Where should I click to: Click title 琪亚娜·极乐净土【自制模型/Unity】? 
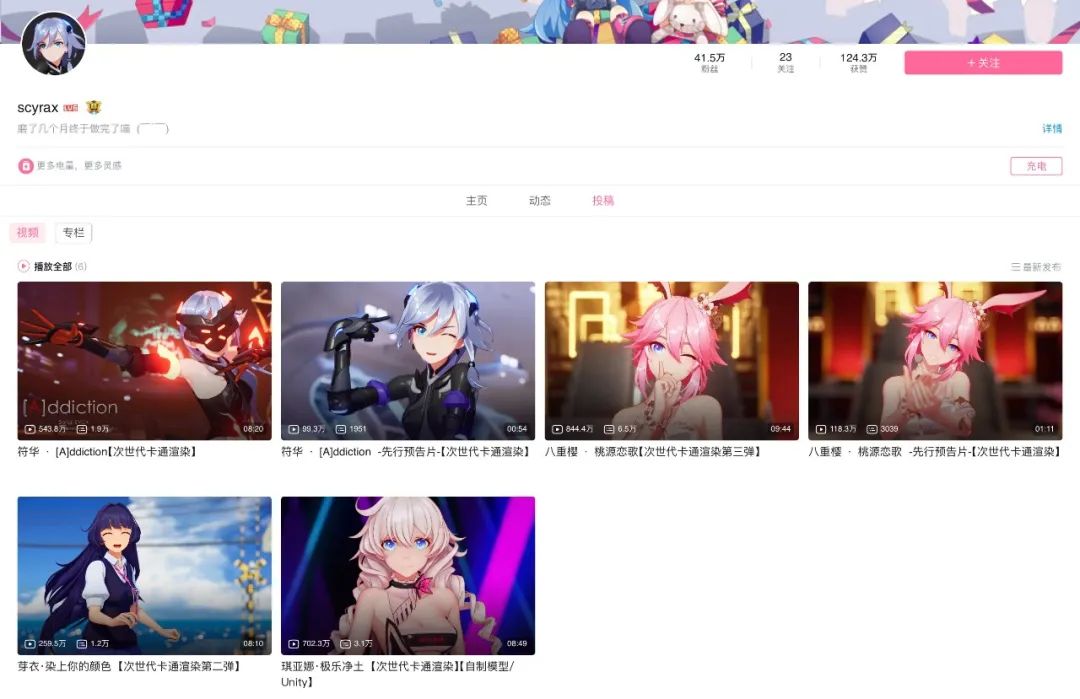397,674
